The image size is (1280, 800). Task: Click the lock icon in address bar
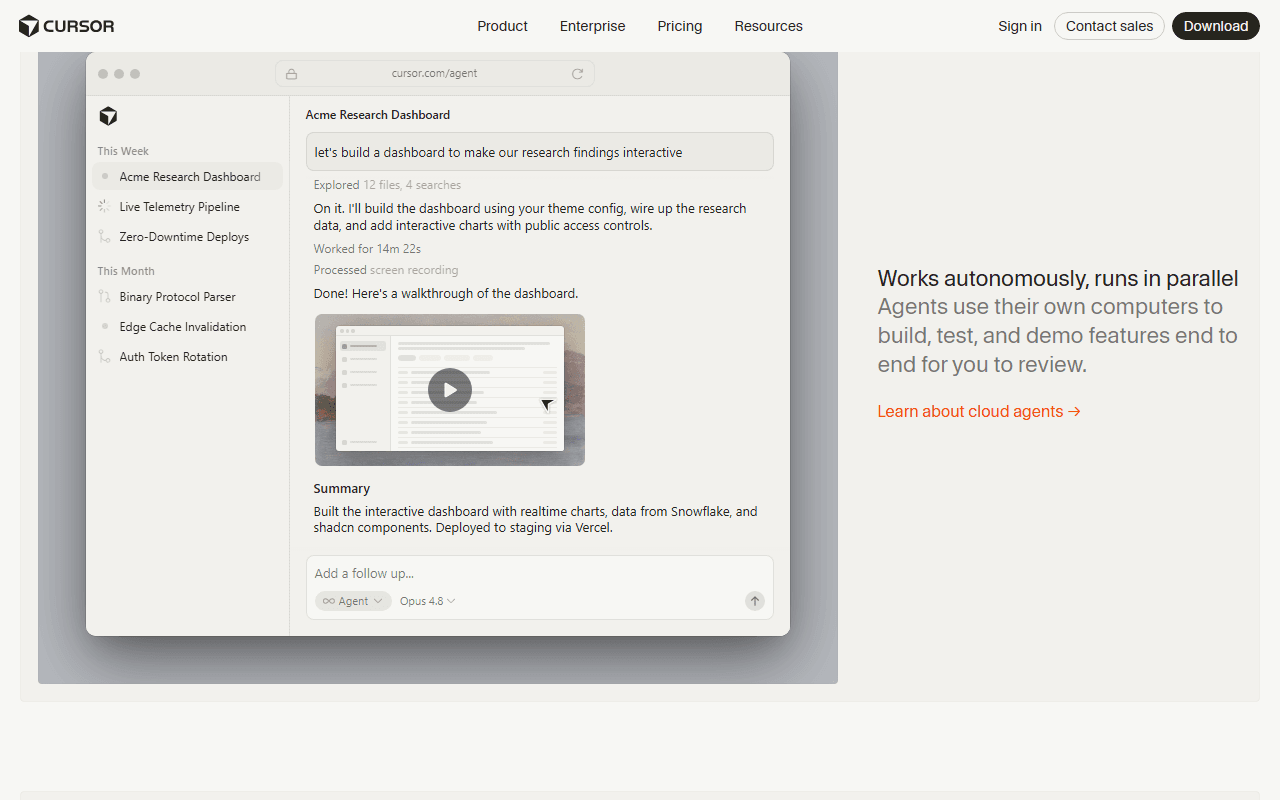(x=291, y=74)
